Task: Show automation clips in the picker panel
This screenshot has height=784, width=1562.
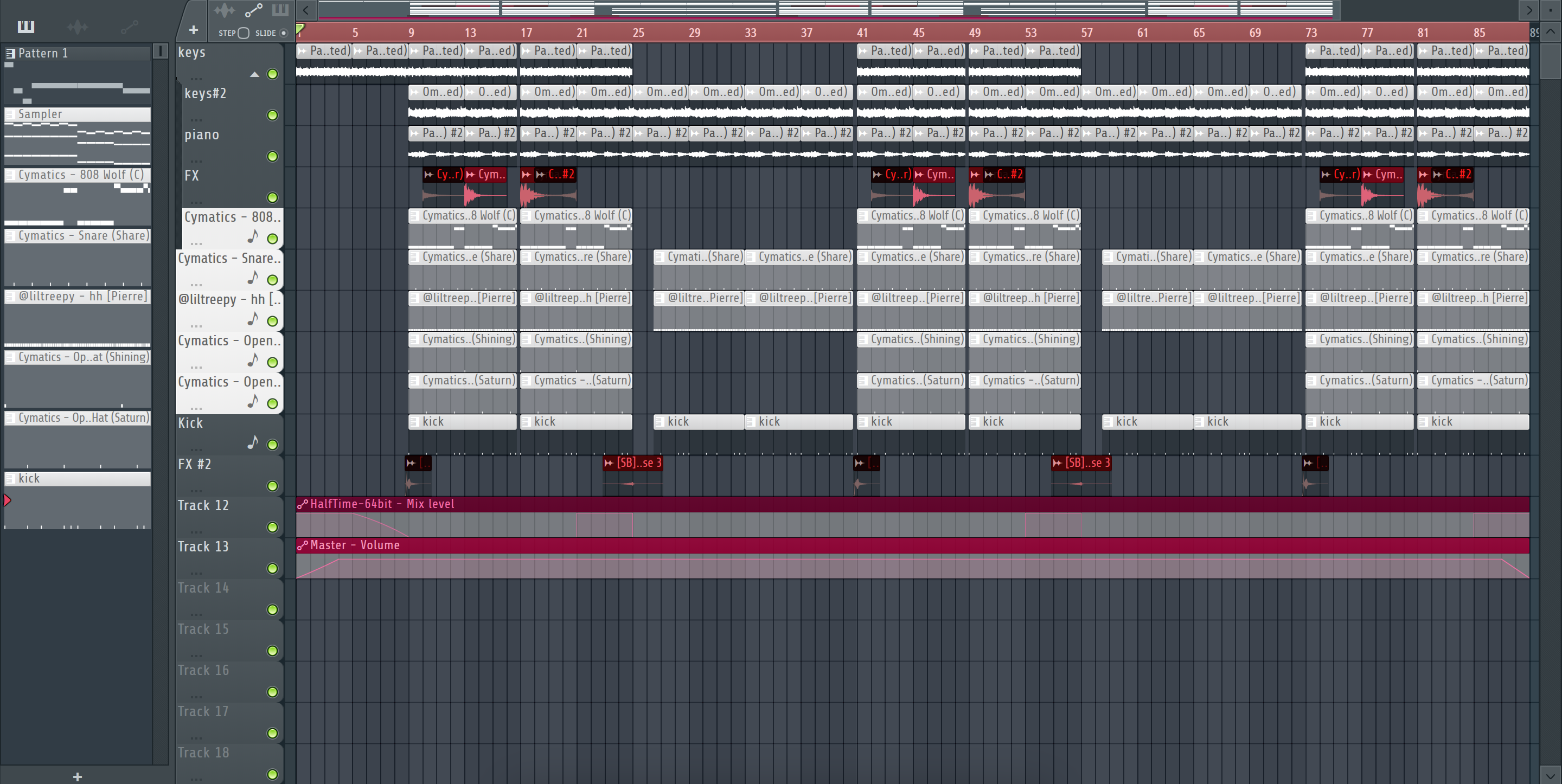Action: (x=129, y=27)
